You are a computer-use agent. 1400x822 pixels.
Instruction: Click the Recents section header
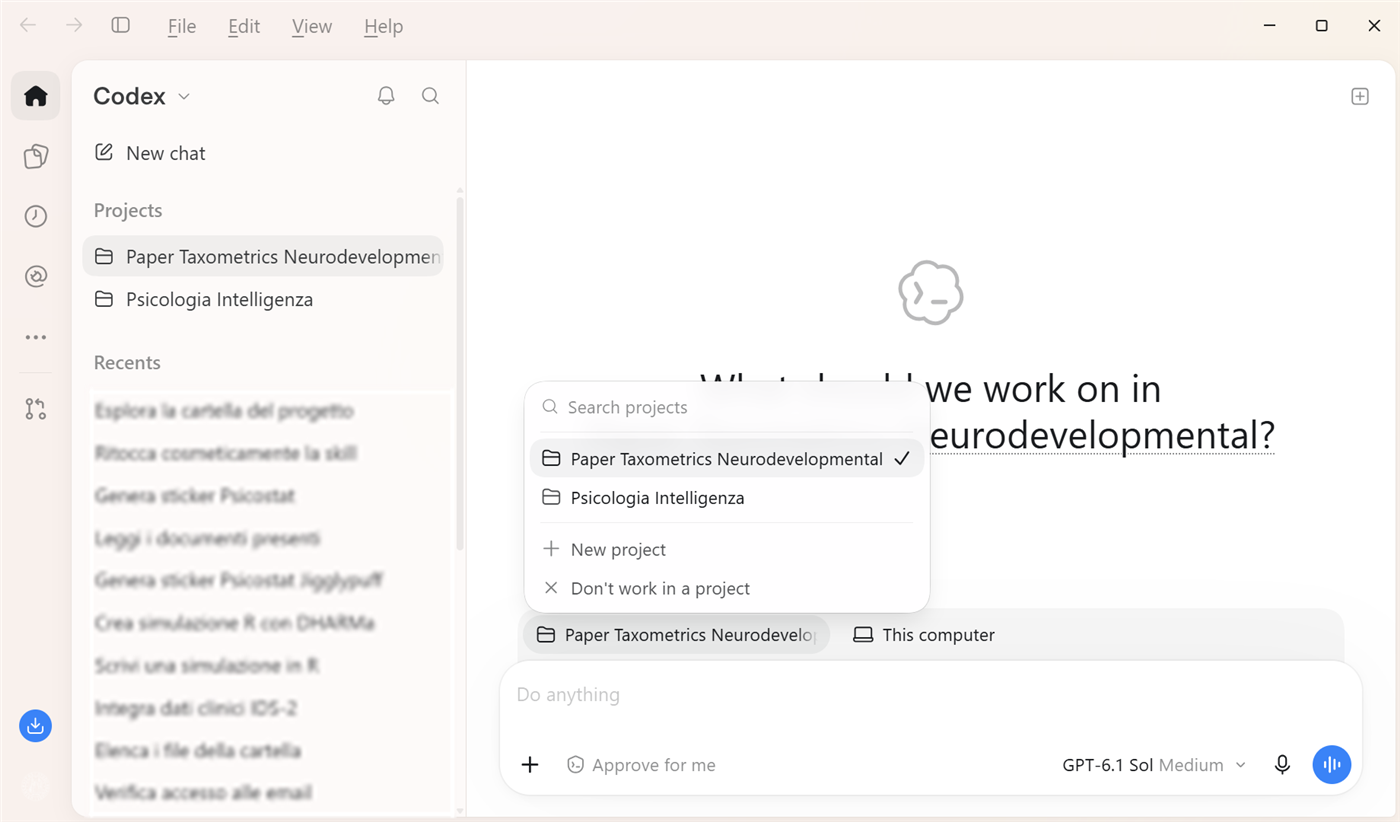[127, 363]
